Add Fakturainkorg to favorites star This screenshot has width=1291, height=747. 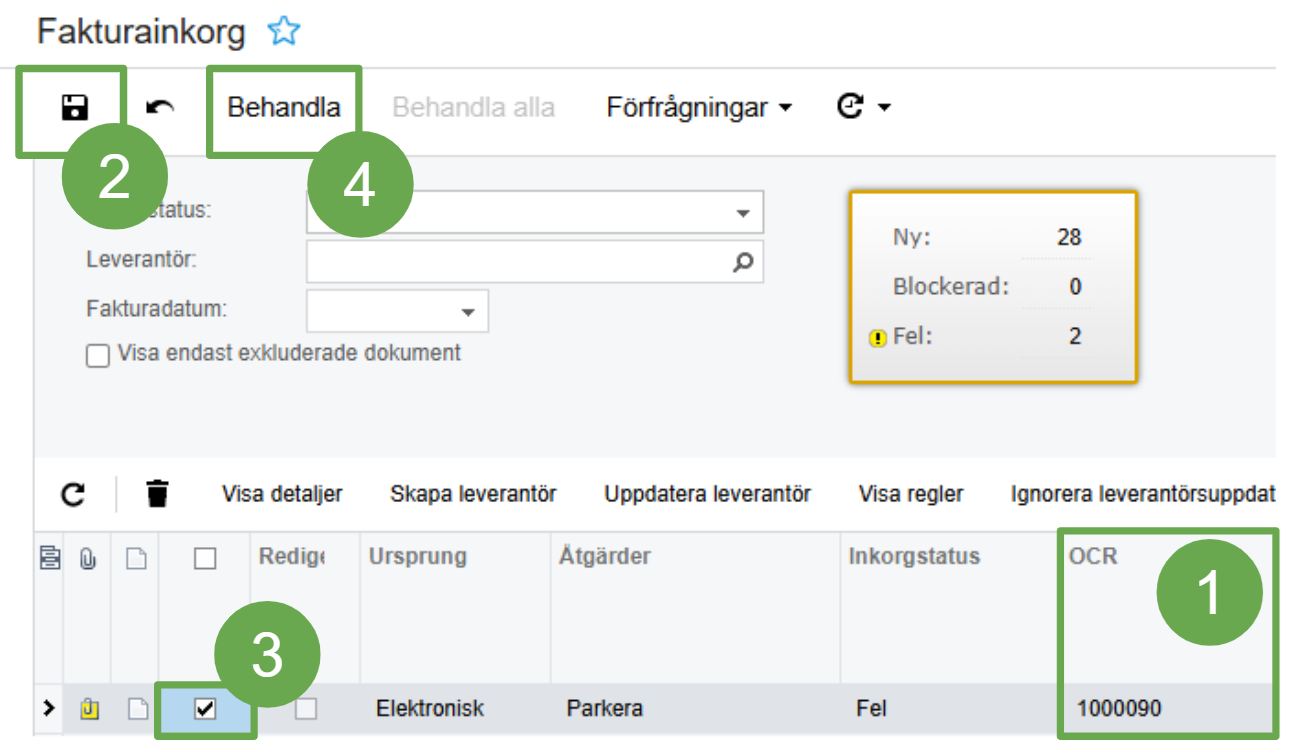click(x=283, y=32)
